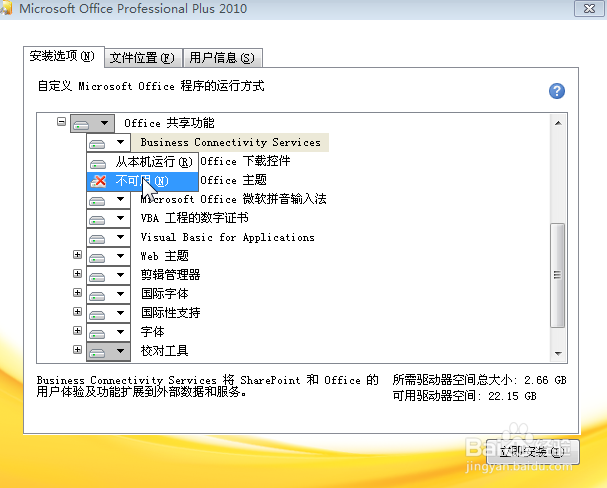The image size is (607, 488).
Task: Expand the 校对工具 node
Action: coord(77,349)
